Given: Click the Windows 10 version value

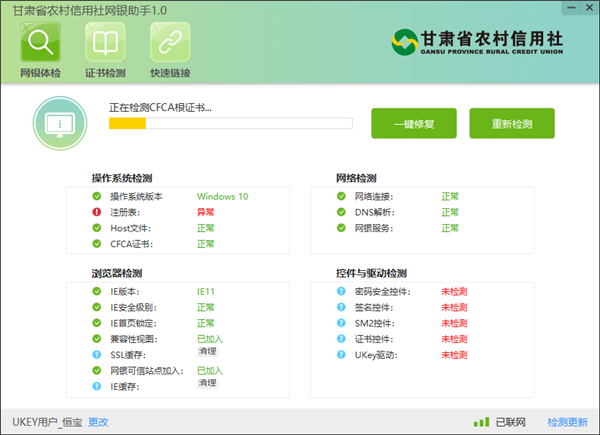Looking at the screenshot, I should [x=223, y=196].
